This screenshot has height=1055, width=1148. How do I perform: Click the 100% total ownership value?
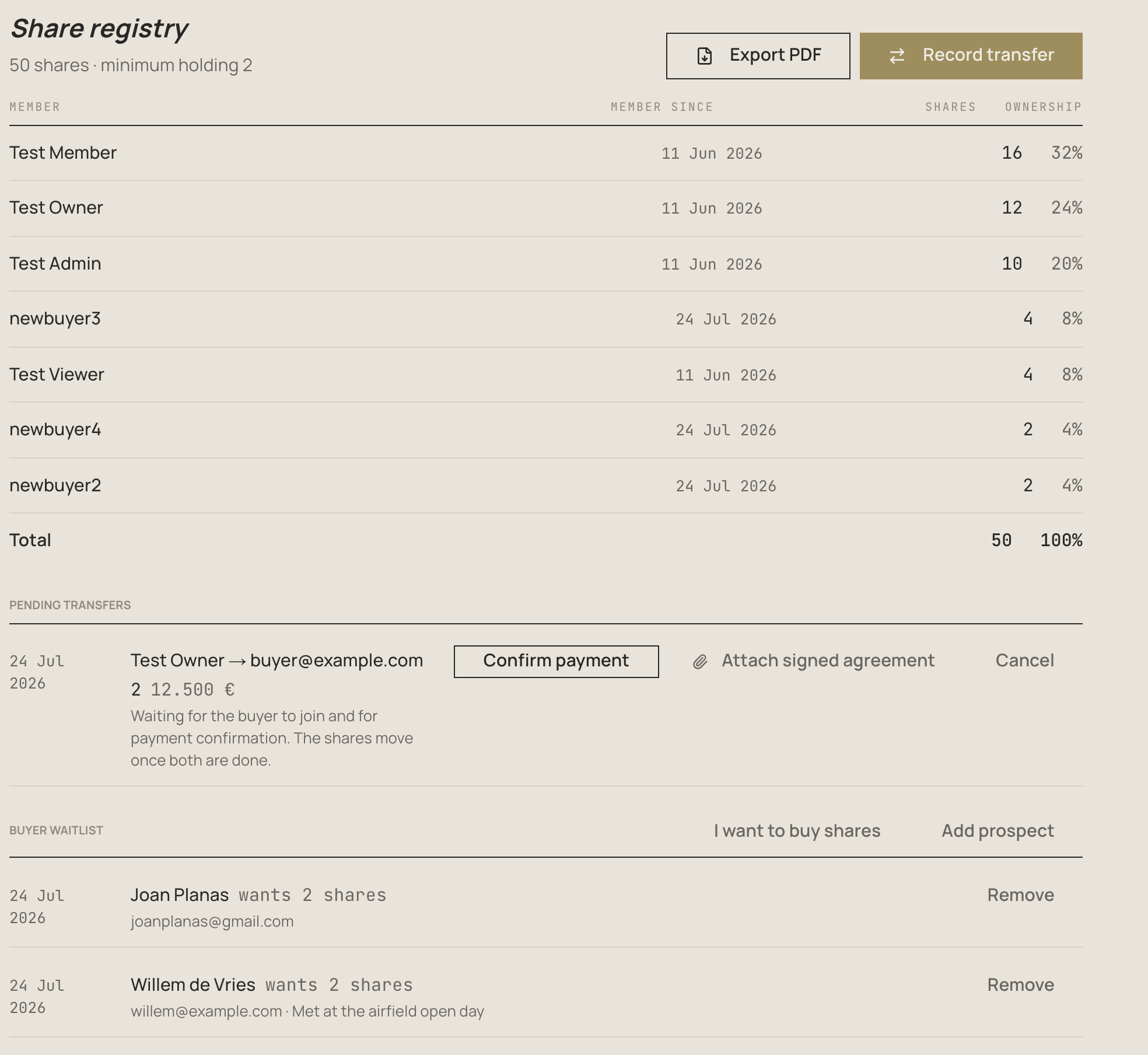click(x=1062, y=540)
